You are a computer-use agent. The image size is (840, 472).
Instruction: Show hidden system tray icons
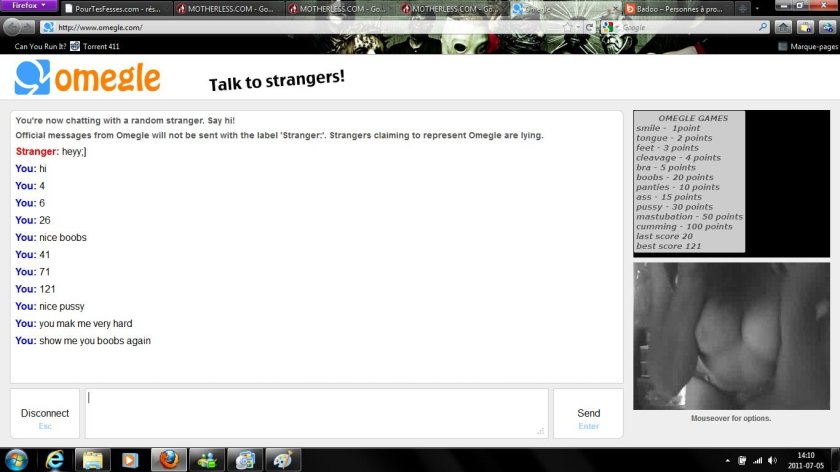[x=726, y=461]
